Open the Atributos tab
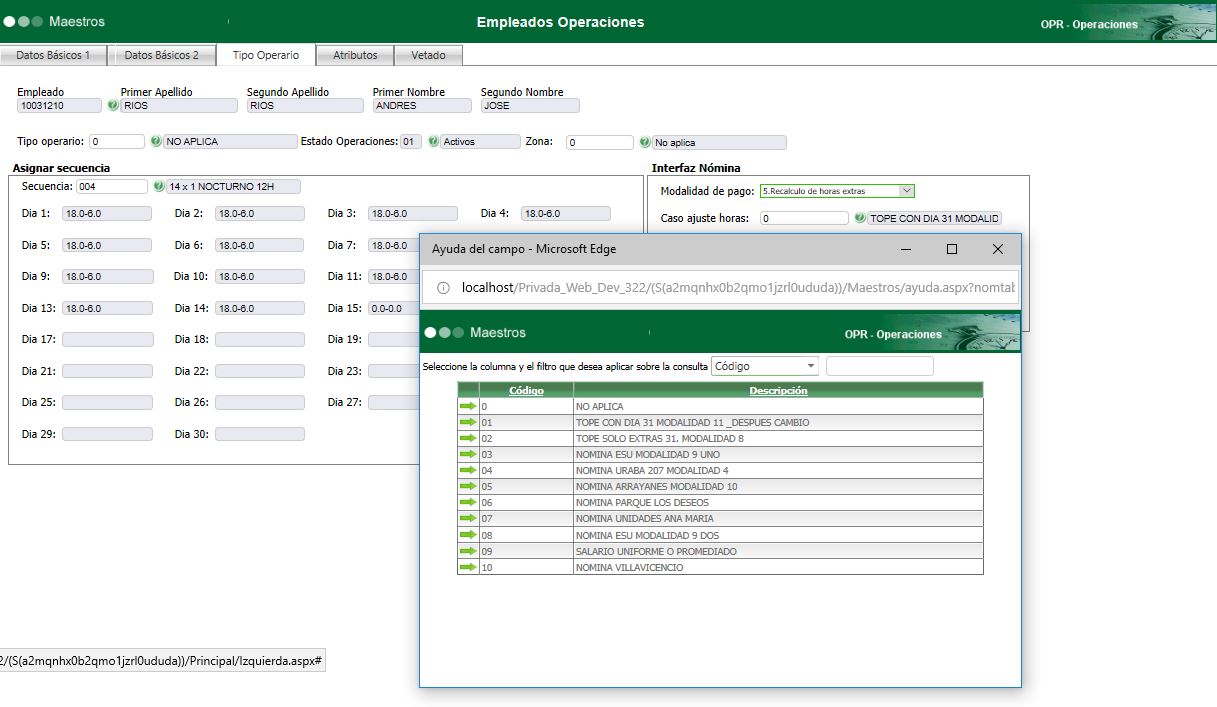This screenshot has width=1217, height=707. [x=355, y=55]
